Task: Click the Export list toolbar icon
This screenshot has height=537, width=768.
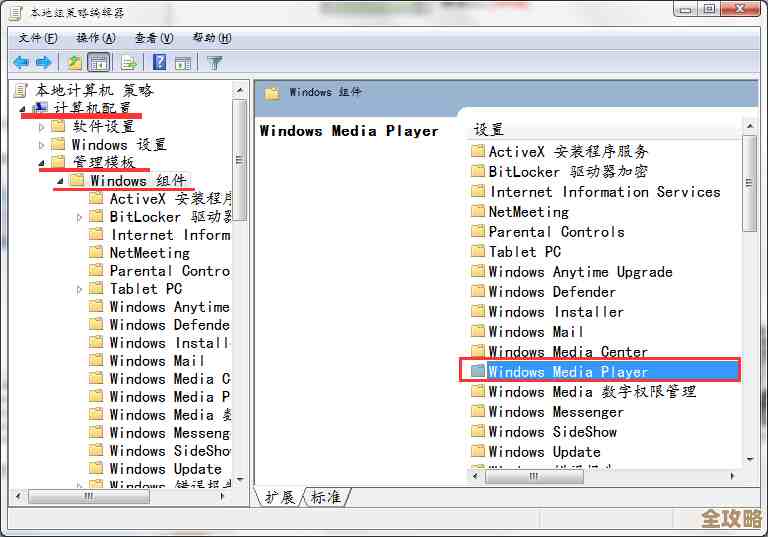Action: (129, 63)
